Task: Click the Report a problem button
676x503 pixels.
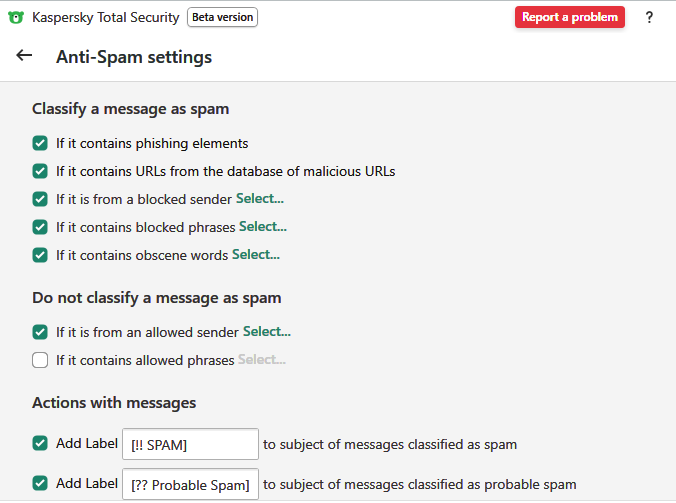Action: [570, 17]
